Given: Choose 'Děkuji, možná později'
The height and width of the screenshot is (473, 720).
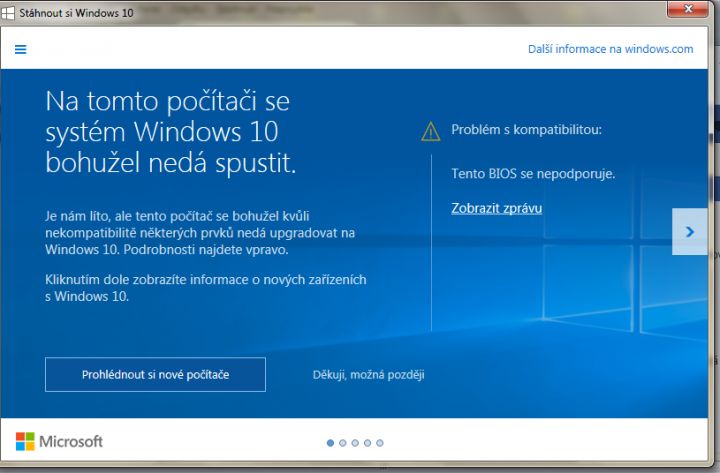Looking at the screenshot, I should coord(368,375).
